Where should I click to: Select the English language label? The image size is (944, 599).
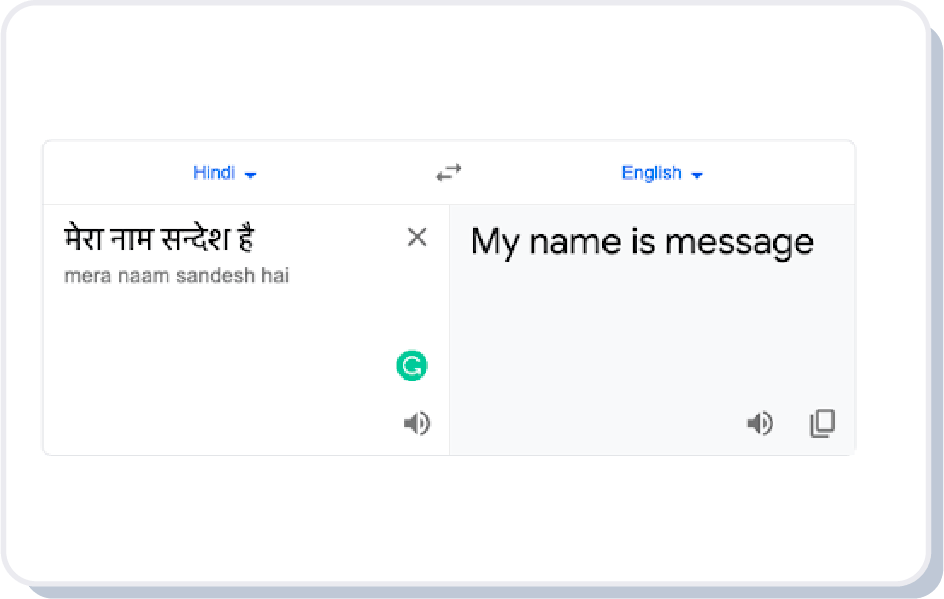click(651, 173)
